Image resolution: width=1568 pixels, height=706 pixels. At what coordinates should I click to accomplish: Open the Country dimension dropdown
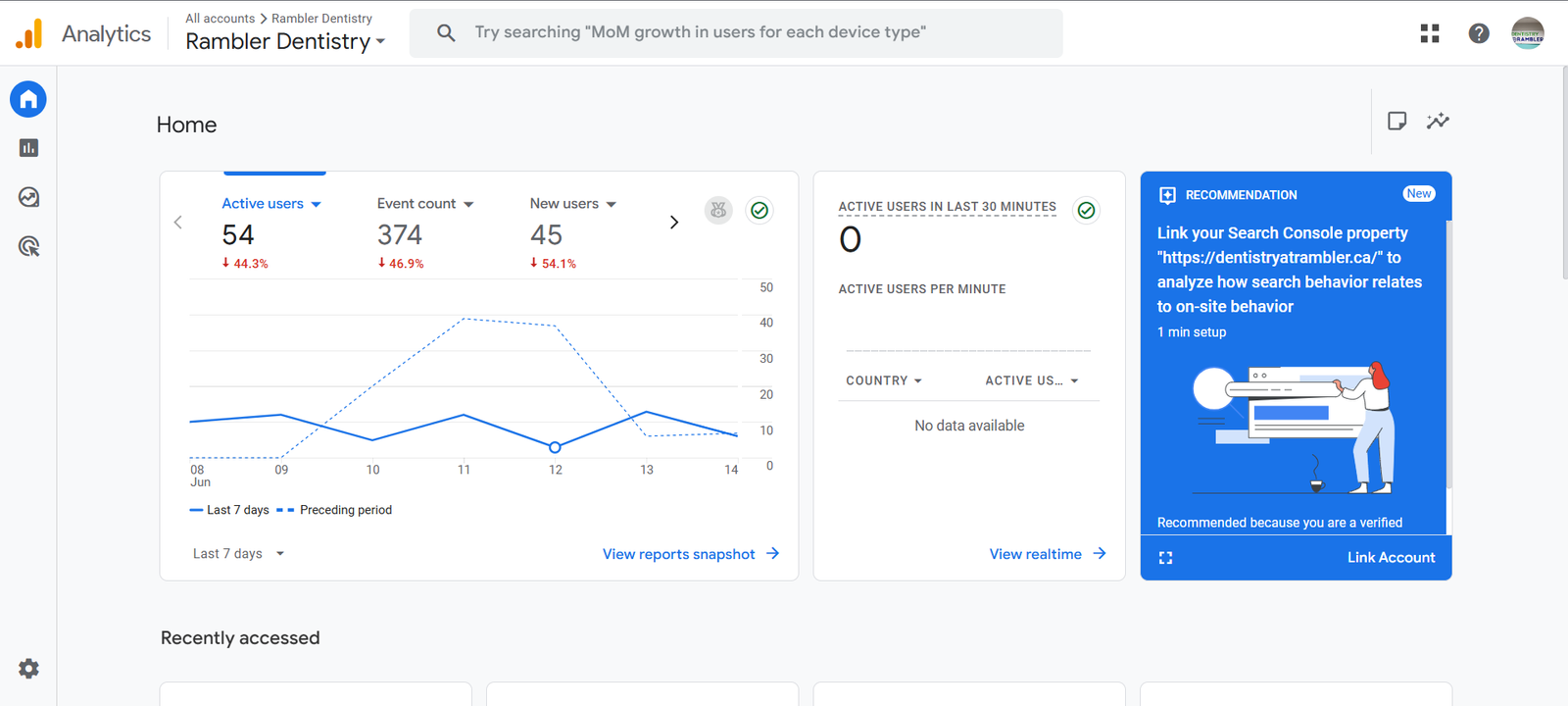tap(884, 380)
